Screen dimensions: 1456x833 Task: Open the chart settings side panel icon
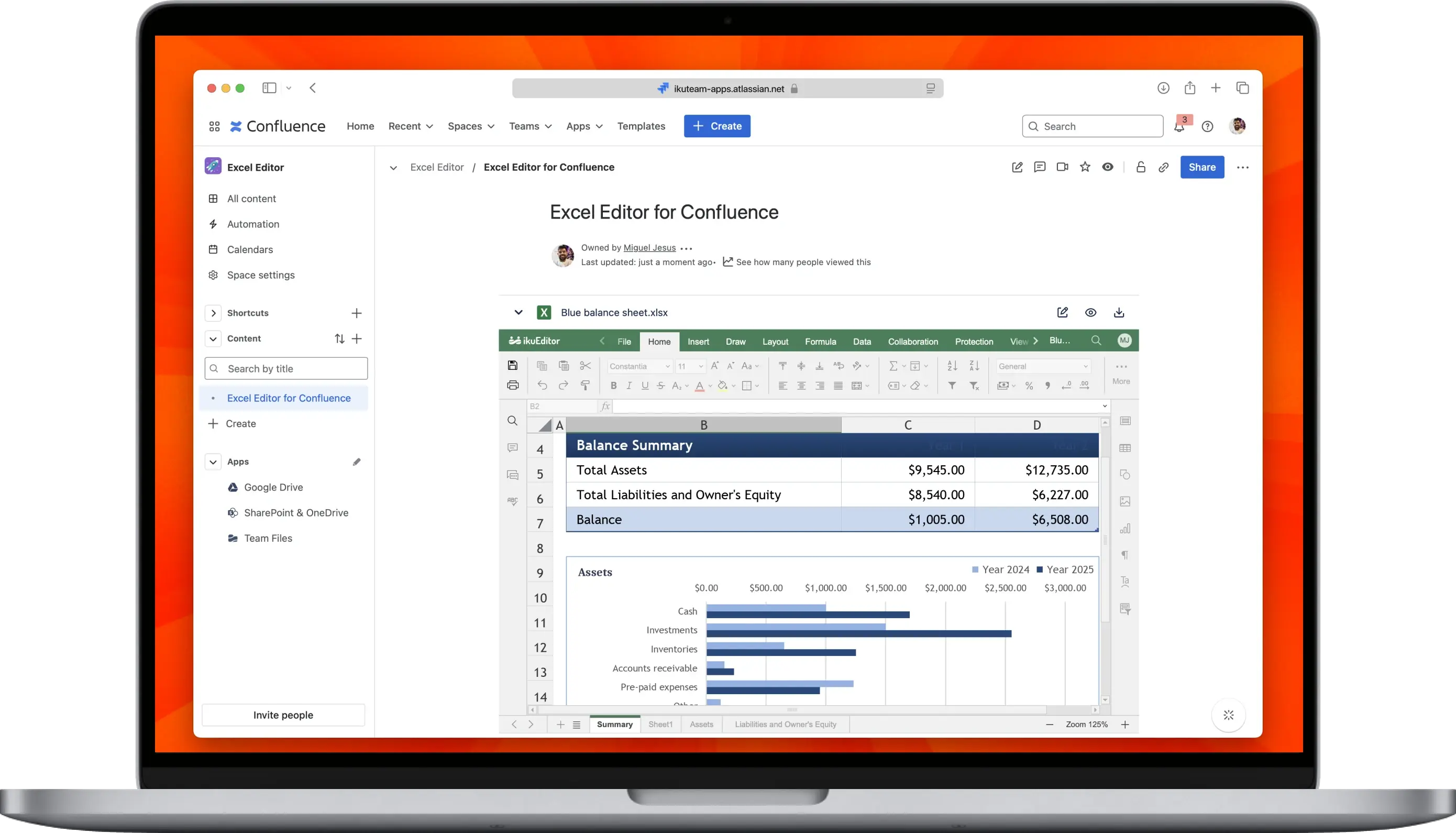coord(1125,529)
